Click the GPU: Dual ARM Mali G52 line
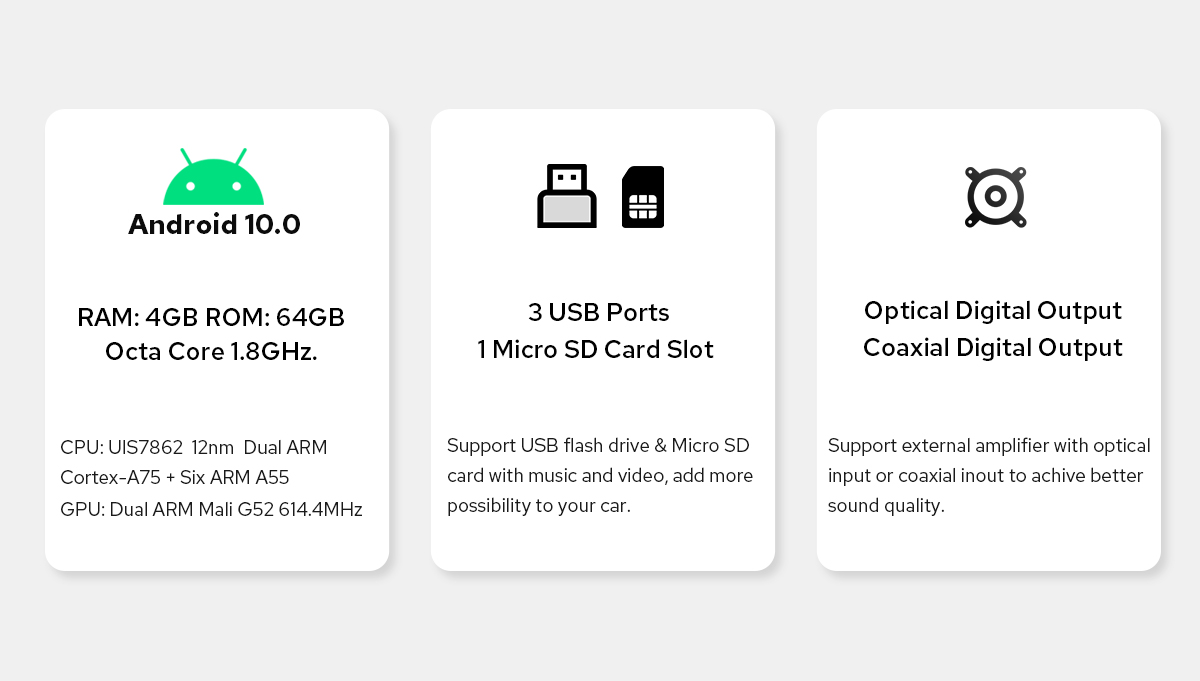1200x681 pixels. (211, 509)
